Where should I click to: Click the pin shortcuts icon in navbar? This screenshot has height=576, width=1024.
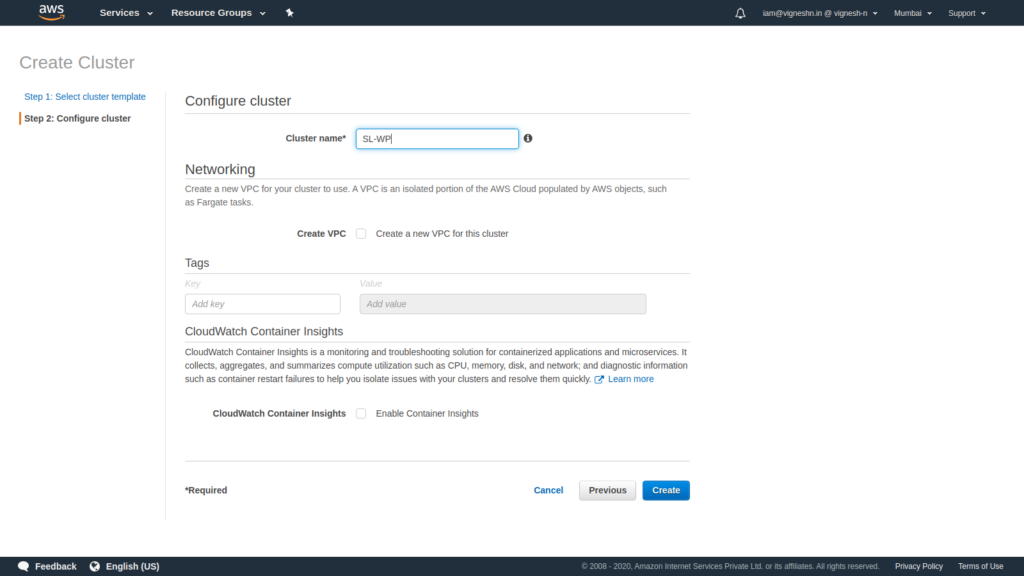[289, 12]
